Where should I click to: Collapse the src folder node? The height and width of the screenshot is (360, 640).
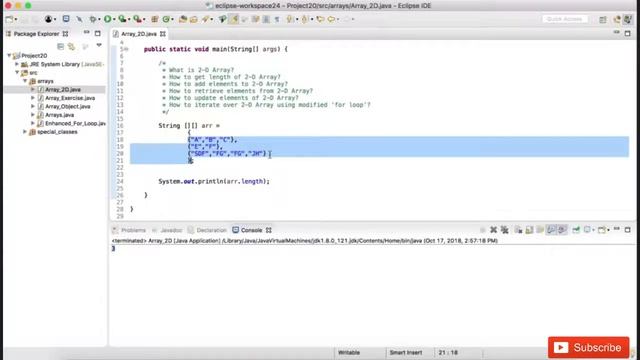point(17,73)
